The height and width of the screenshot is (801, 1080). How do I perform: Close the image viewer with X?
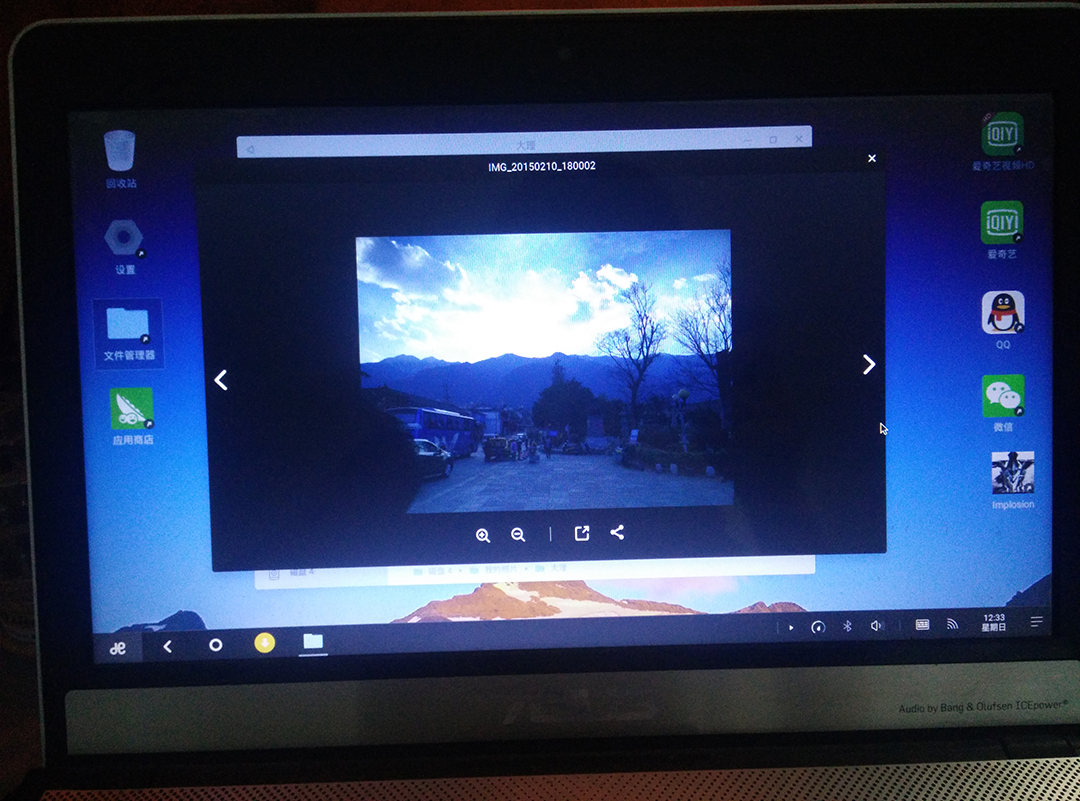pos(872,158)
